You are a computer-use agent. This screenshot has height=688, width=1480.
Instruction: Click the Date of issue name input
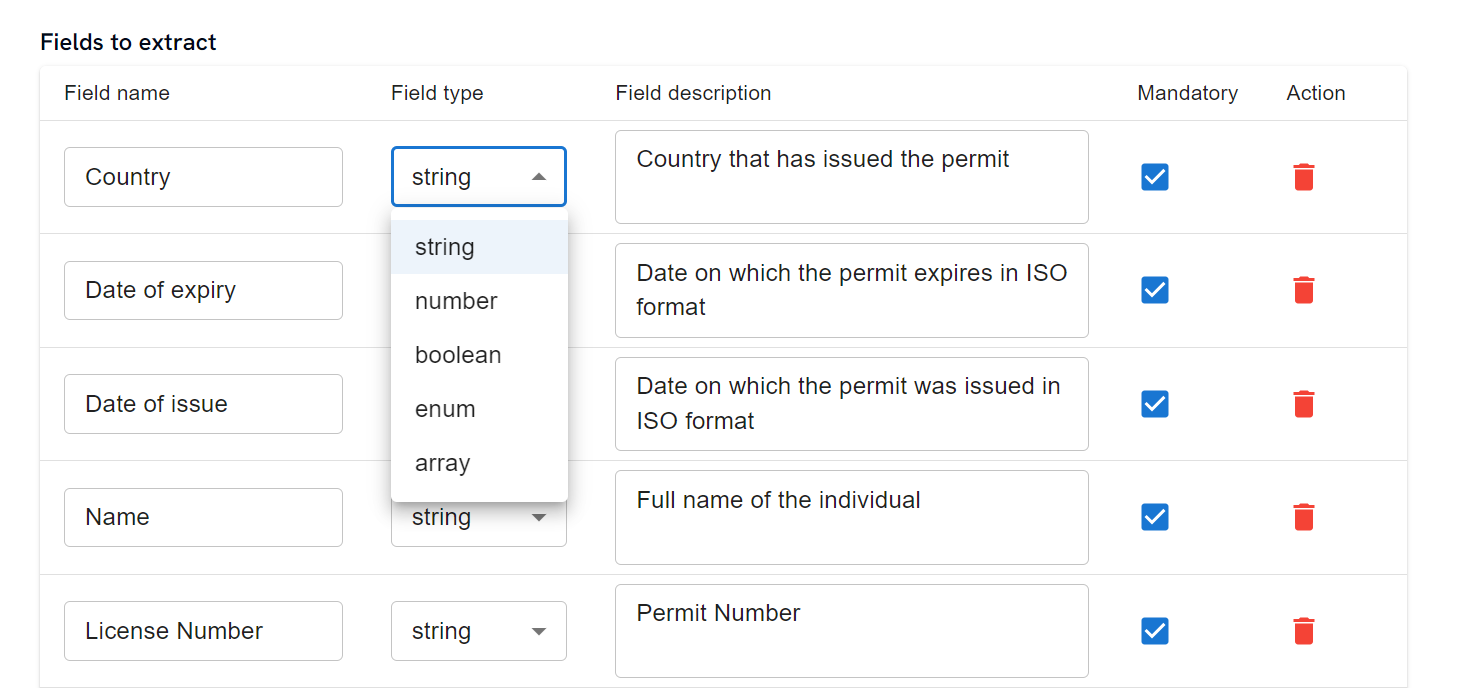pos(203,404)
